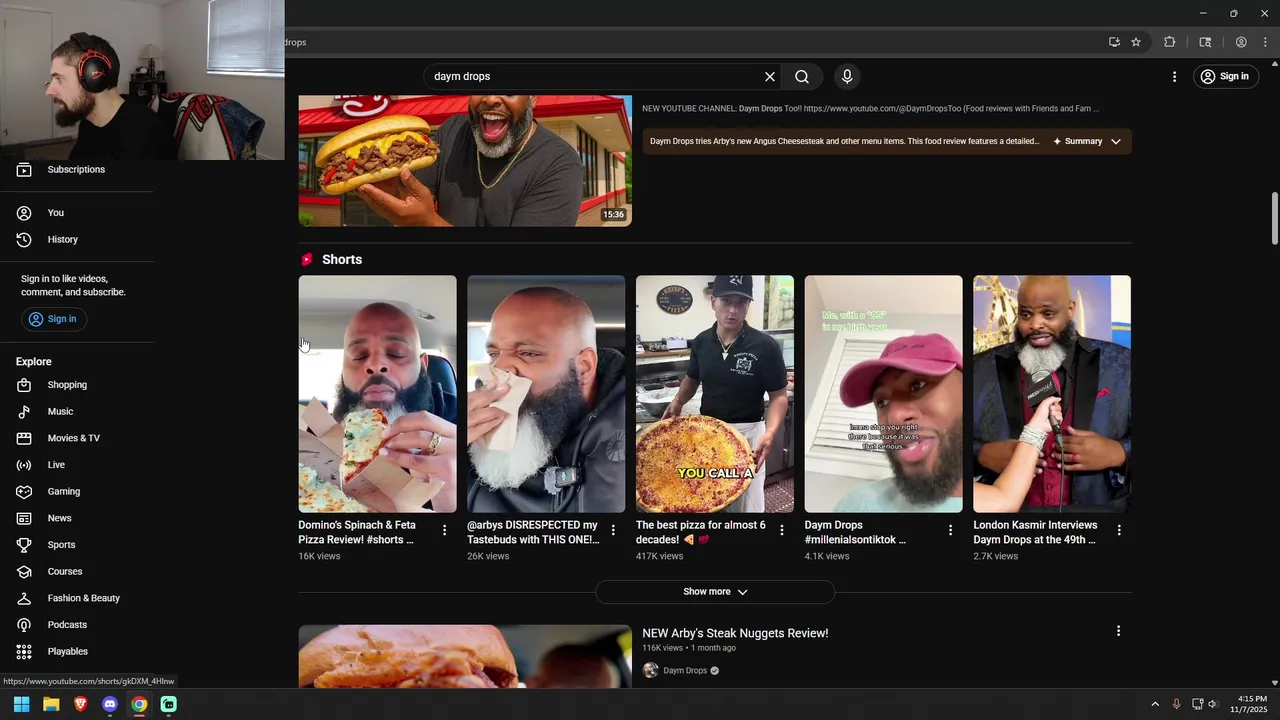Open Courses in Explore section
This screenshot has width=1280, height=720.
pyautogui.click(x=76, y=572)
